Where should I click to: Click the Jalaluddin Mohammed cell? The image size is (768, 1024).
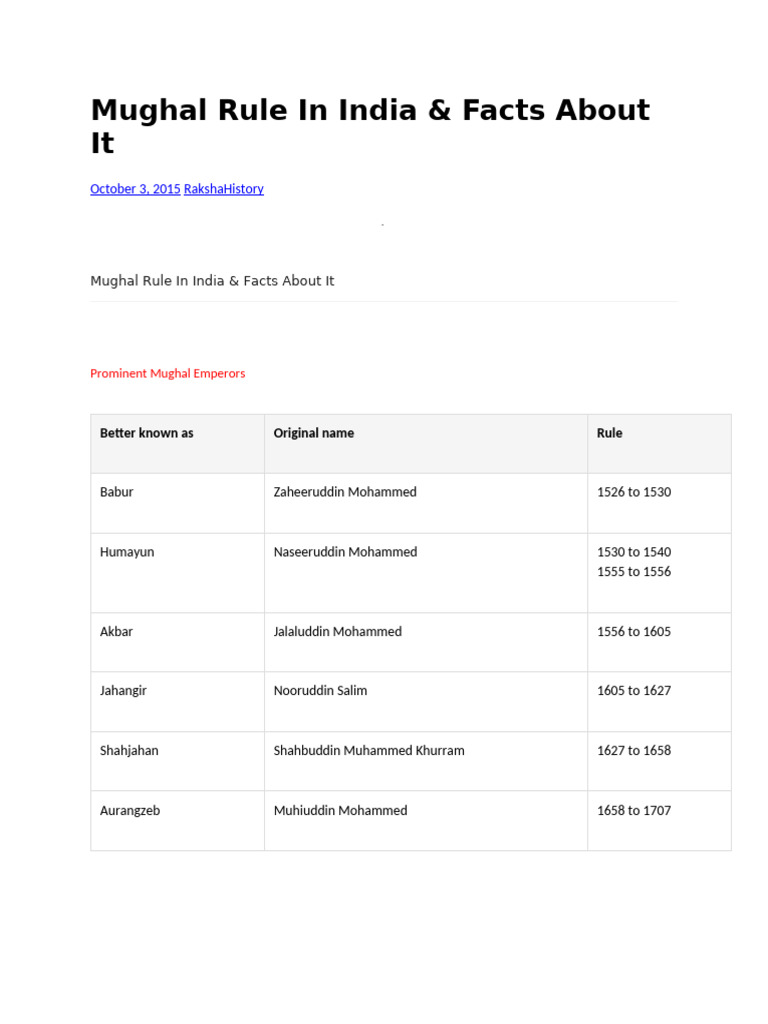[x=426, y=642]
